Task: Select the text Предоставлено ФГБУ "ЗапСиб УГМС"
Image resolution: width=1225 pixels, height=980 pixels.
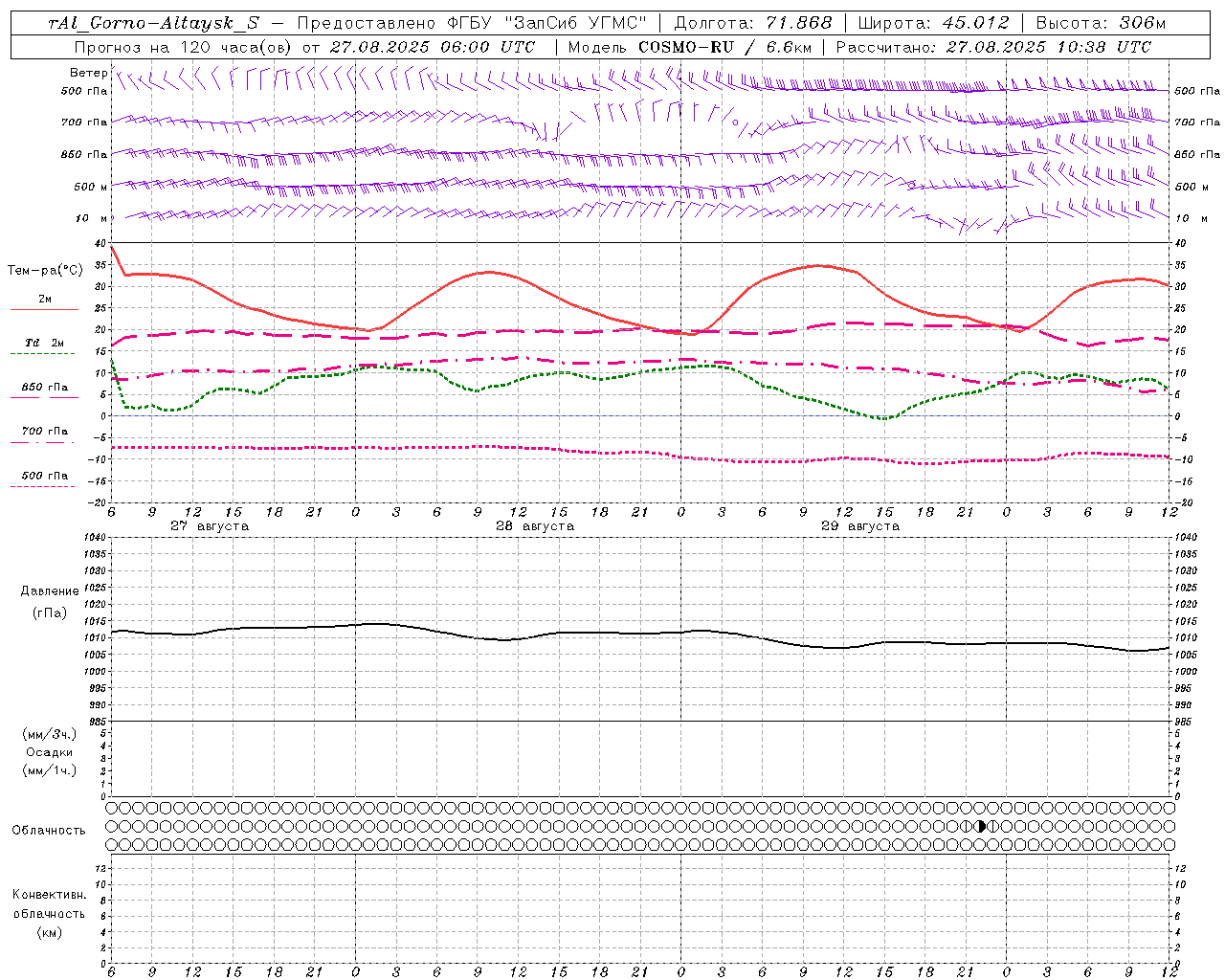Action: coord(472,23)
